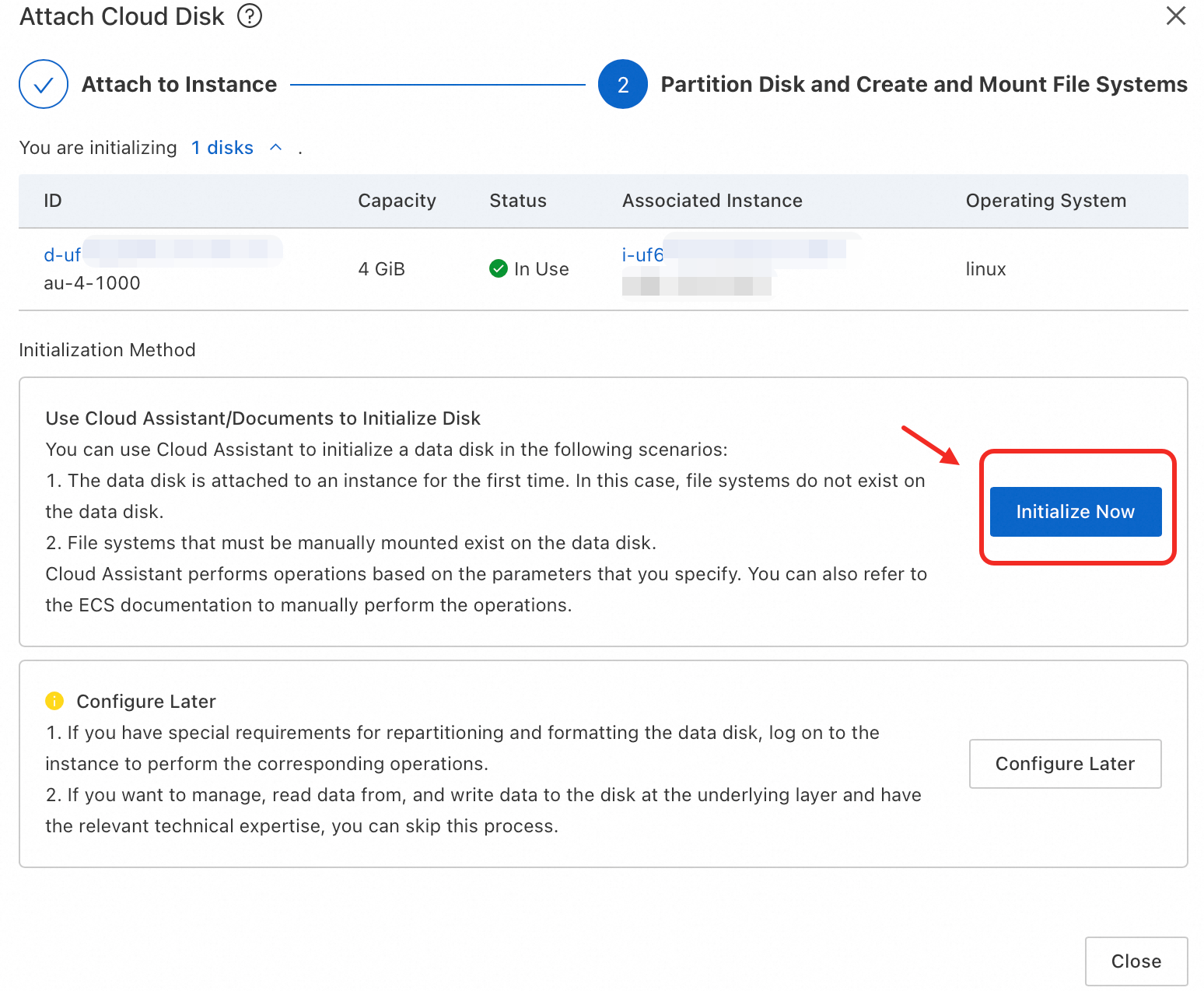Viewport: 1204px width, 991px height.
Task: Click the Attach to Instance checkmark step
Action: click(x=44, y=84)
